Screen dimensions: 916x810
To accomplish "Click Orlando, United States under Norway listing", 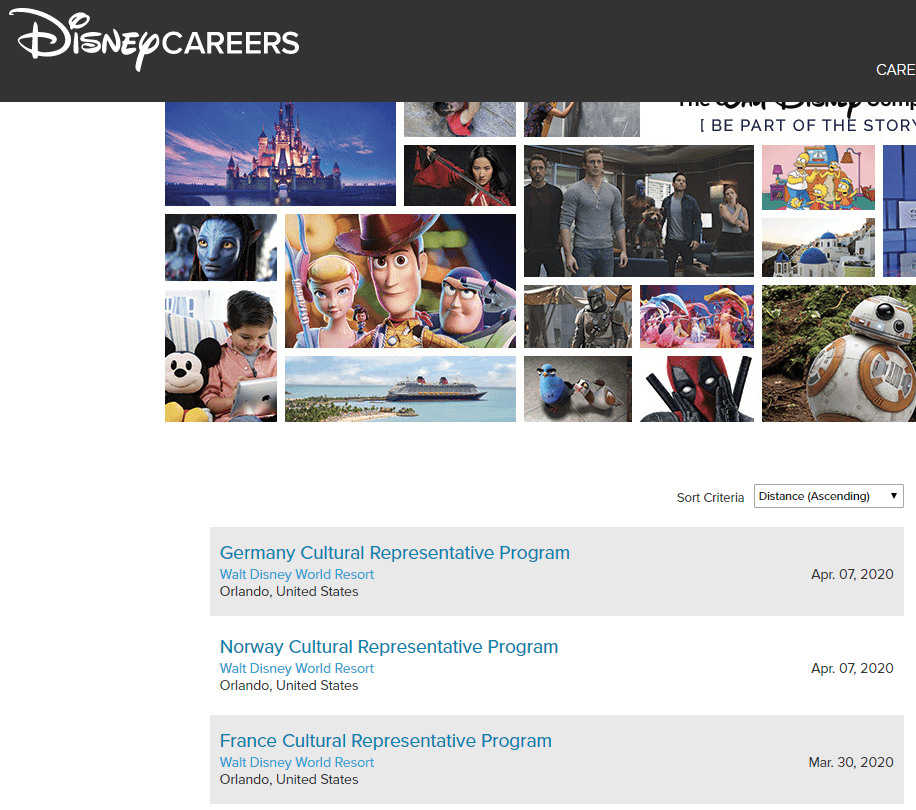I will pyautogui.click(x=289, y=685).
